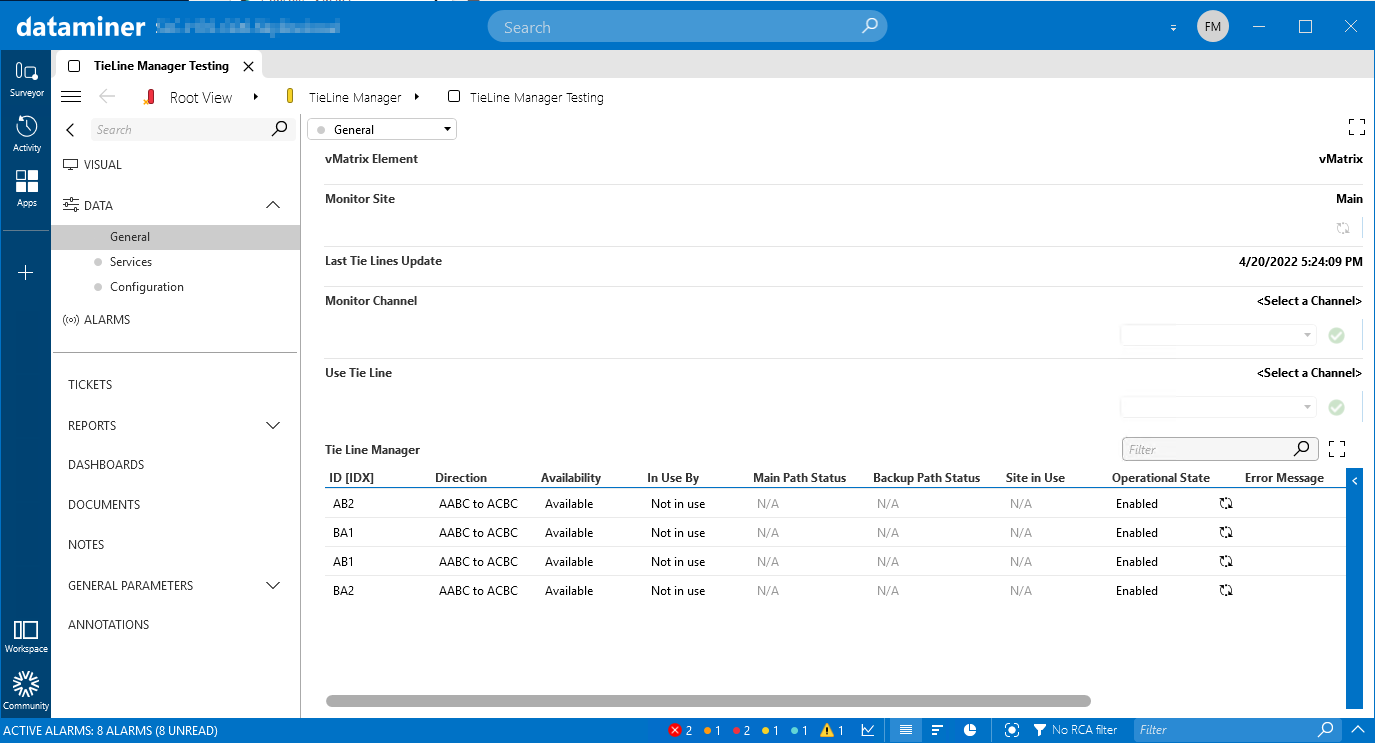Open the General page dropdown selector

(x=382, y=129)
